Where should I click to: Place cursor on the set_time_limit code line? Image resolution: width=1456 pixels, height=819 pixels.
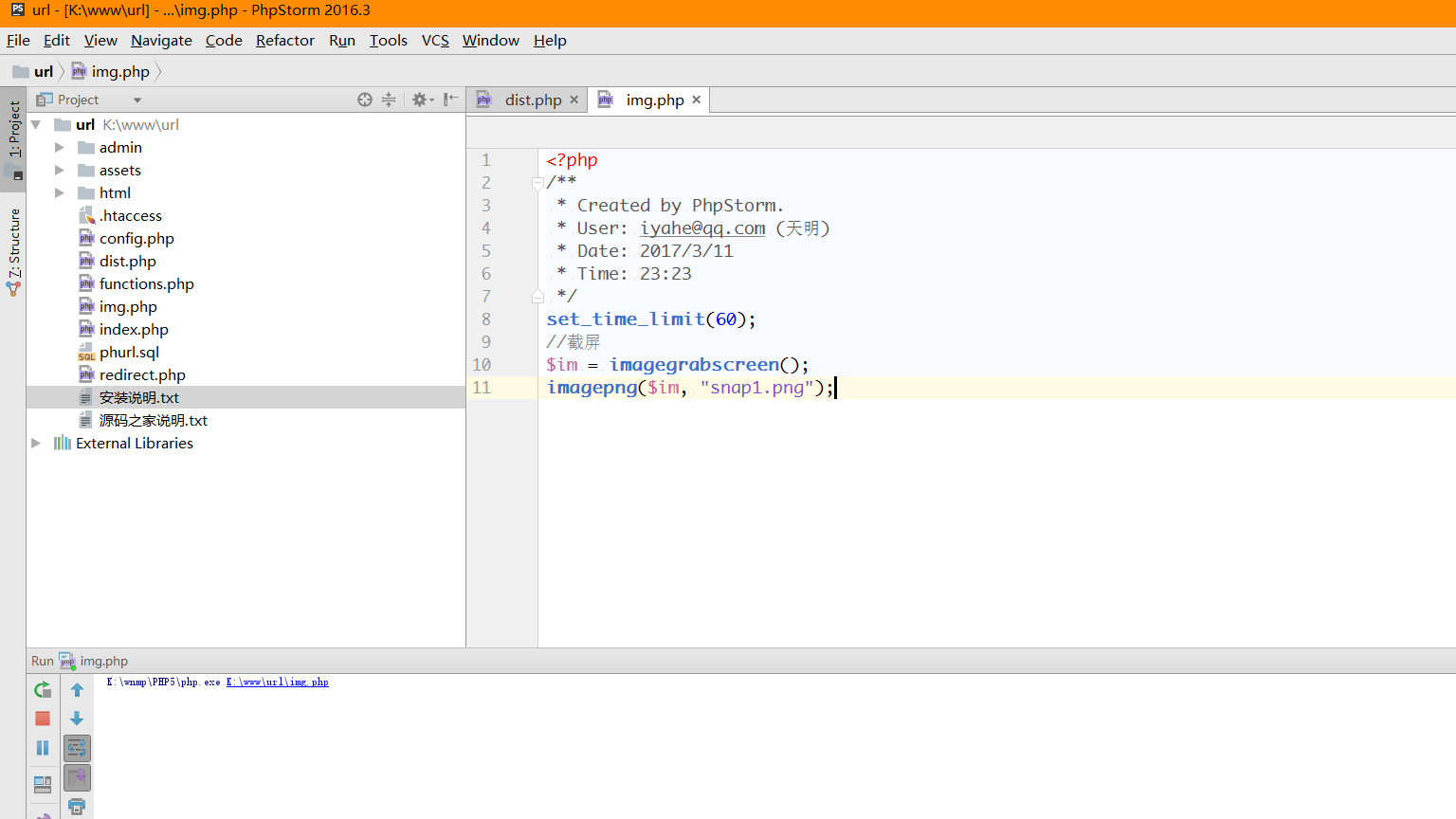(x=651, y=318)
